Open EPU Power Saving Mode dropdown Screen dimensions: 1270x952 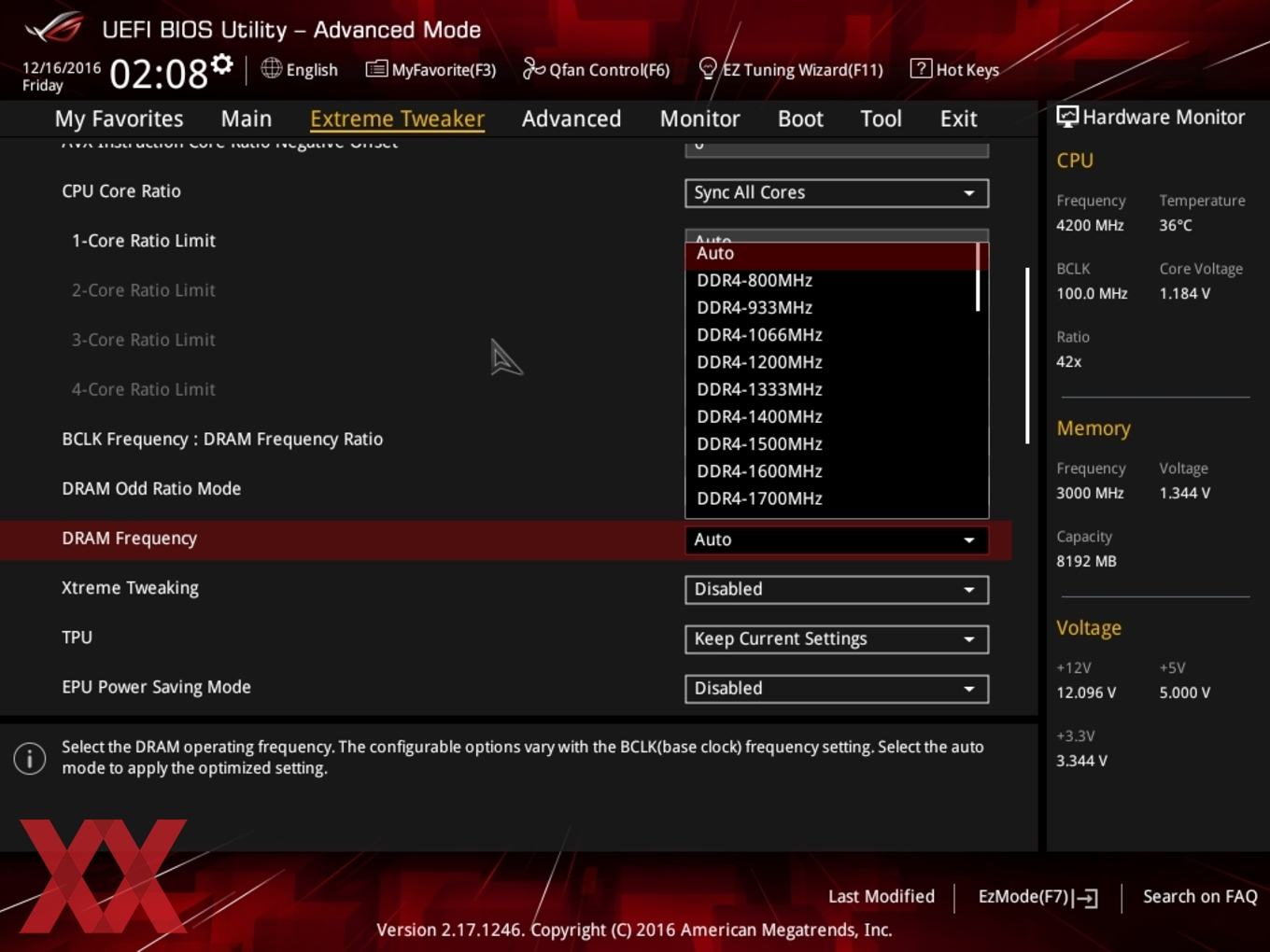tap(837, 688)
